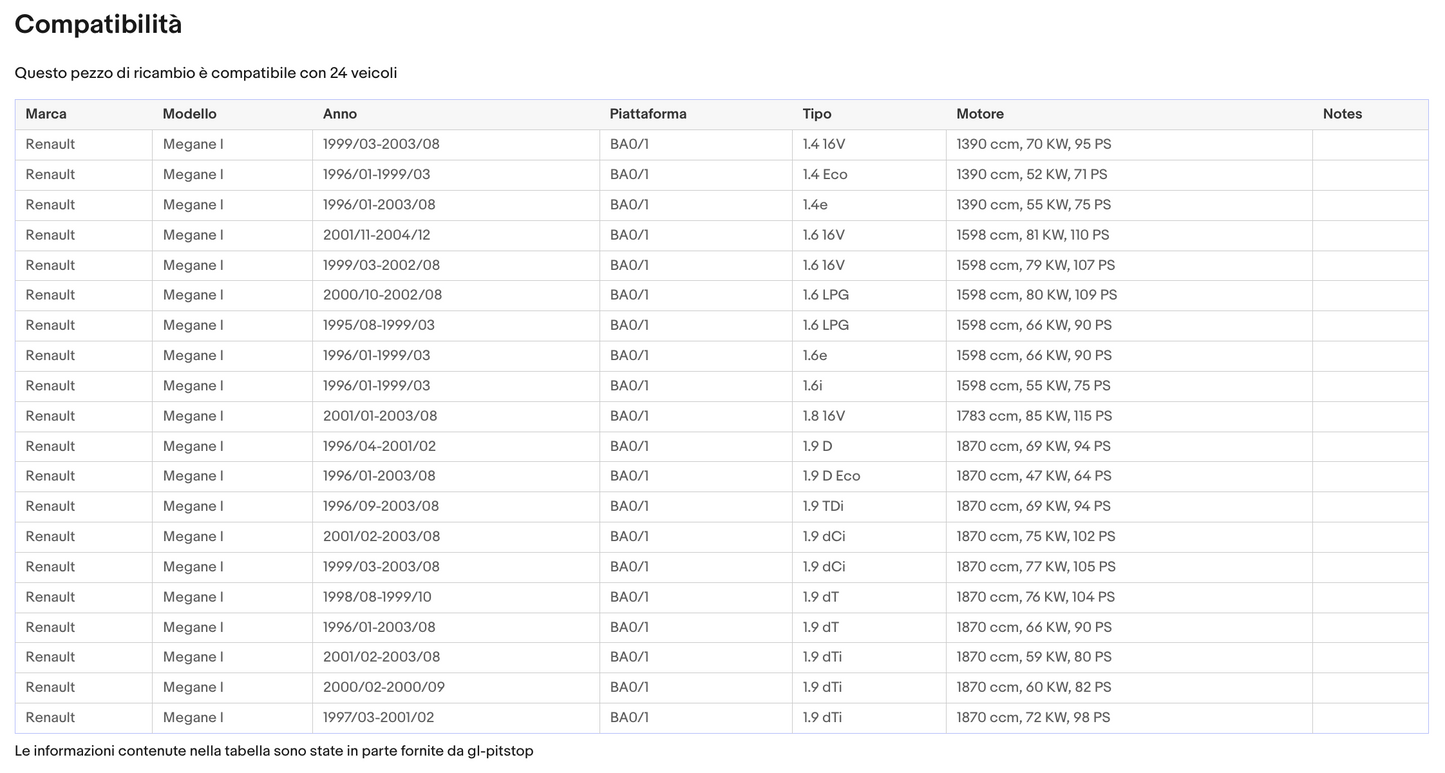Screen dimensions: 1445x773
Task: Click engine 1598 ccm, 55 KW, 75 PS
Action: (x=1034, y=385)
